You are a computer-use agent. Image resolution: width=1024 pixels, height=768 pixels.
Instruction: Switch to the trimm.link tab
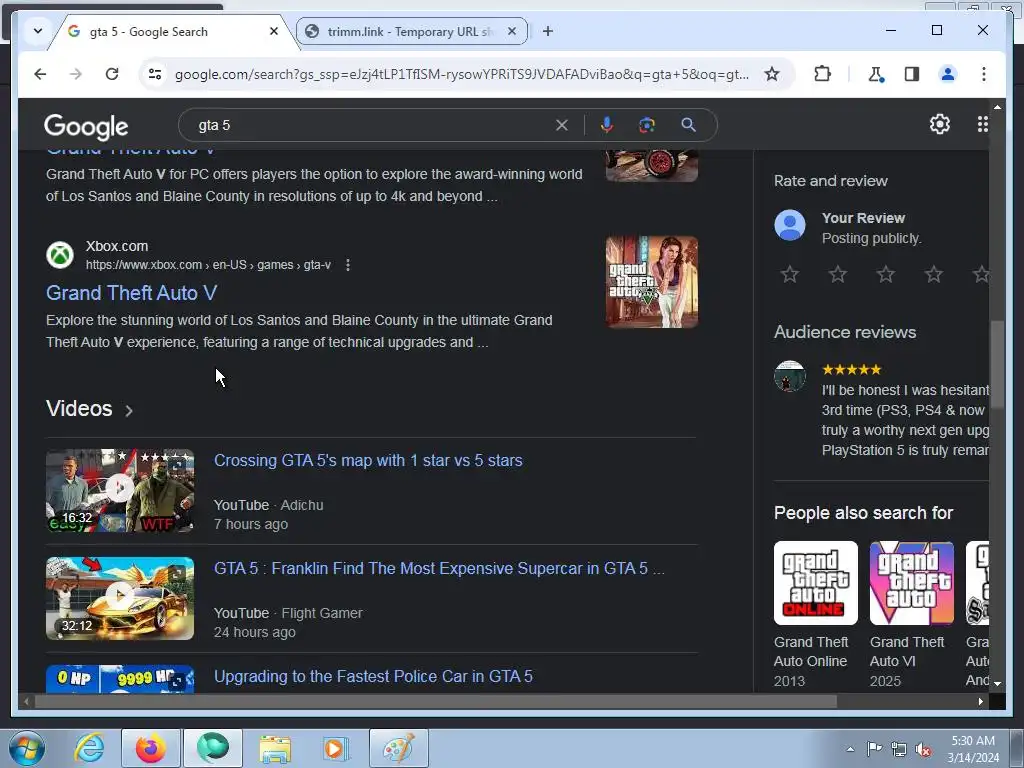coord(411,31)
